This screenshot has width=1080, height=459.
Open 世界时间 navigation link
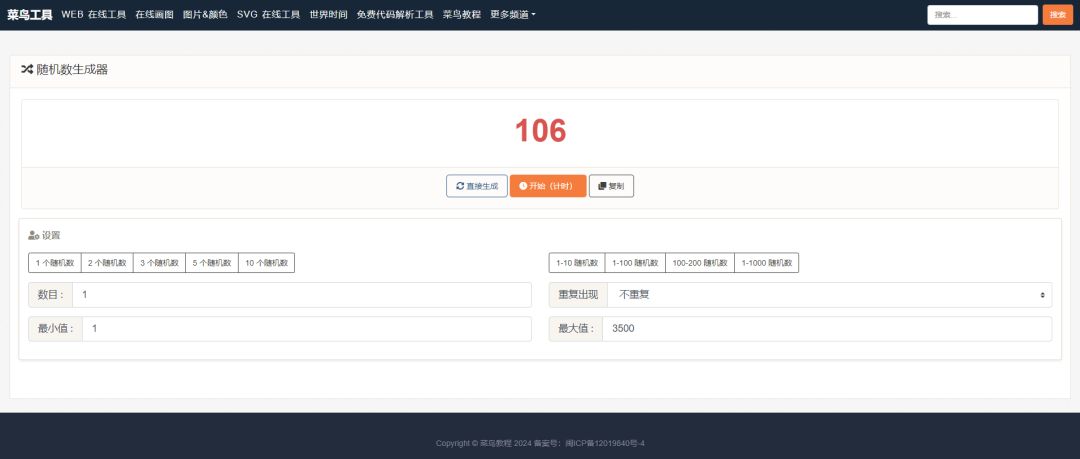click(329, 14)
